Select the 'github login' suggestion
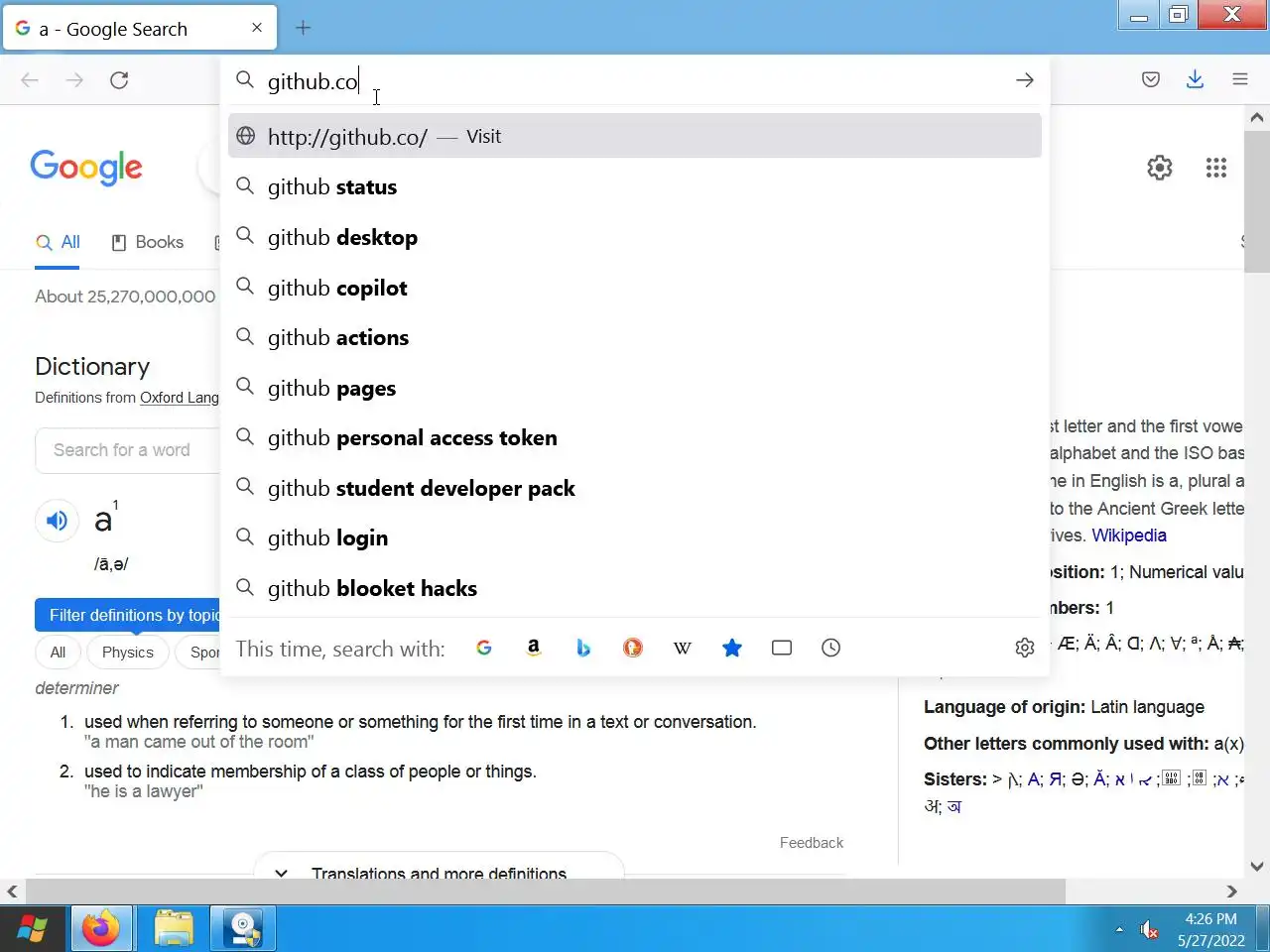The width and height of the screenshot is (1270, 952). pyautogui.click(x=635, y=537)
